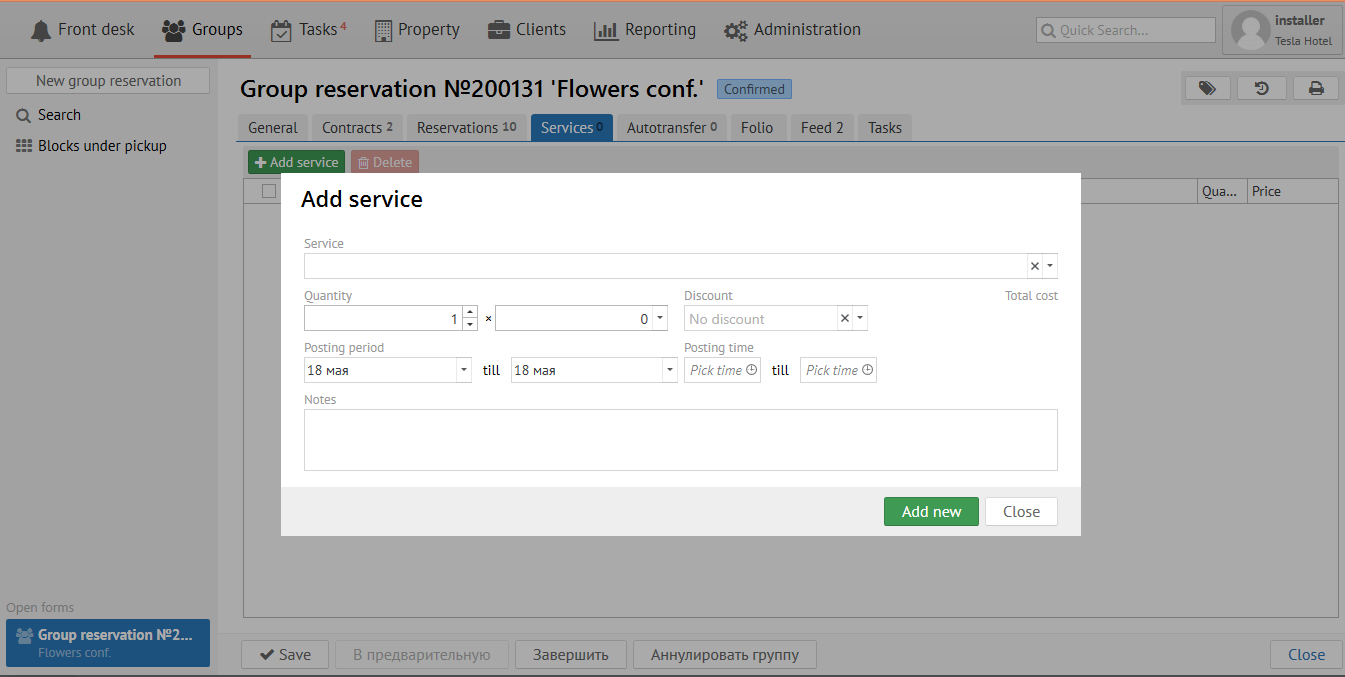Click the installer user avatar
The width and height of the screenshot is (1345, 677).
pos(1250,30)
